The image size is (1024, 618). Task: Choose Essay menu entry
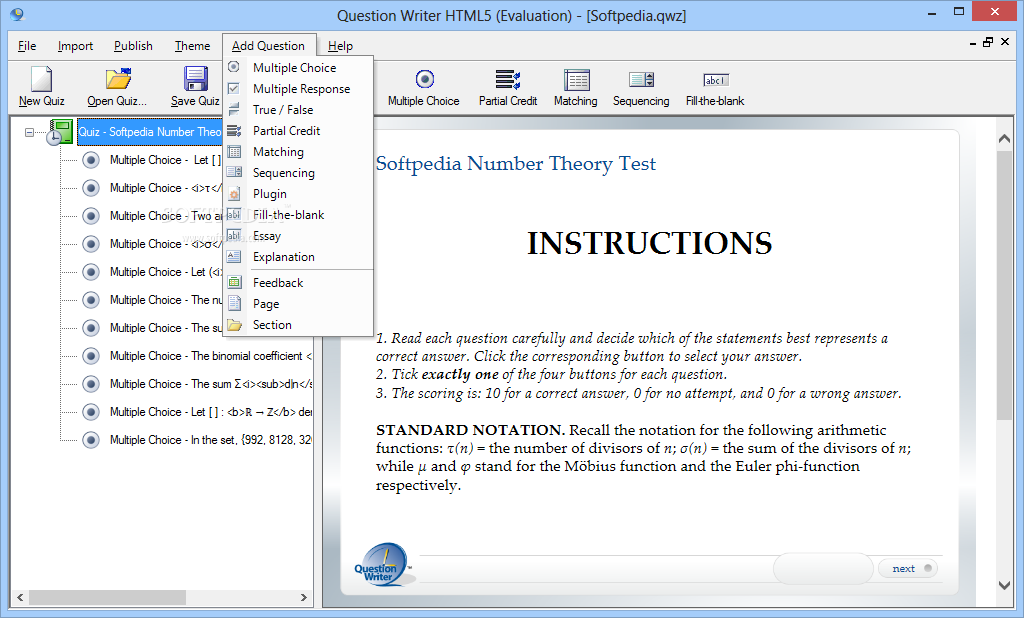[298, 236]
